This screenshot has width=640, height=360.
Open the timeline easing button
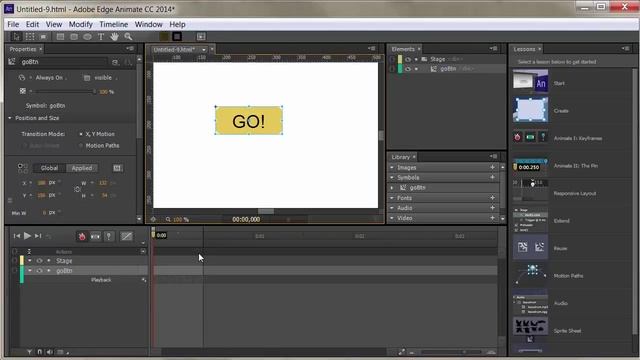click(x=127, y=236)
